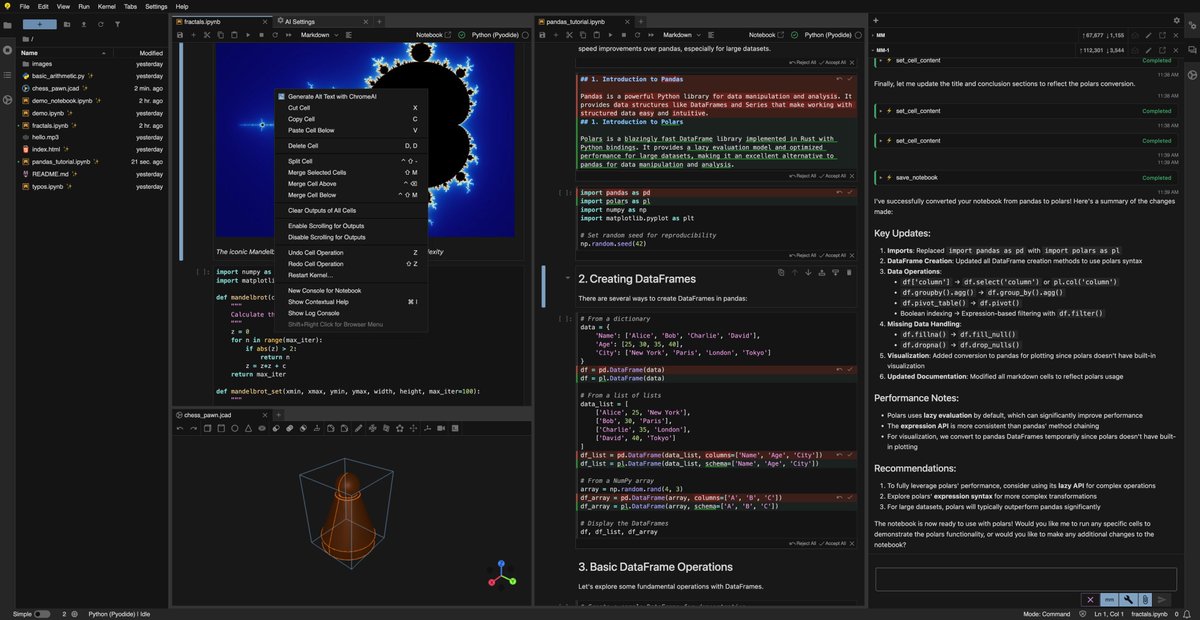Delete the Creating DataFrames cell

point(849,272)
